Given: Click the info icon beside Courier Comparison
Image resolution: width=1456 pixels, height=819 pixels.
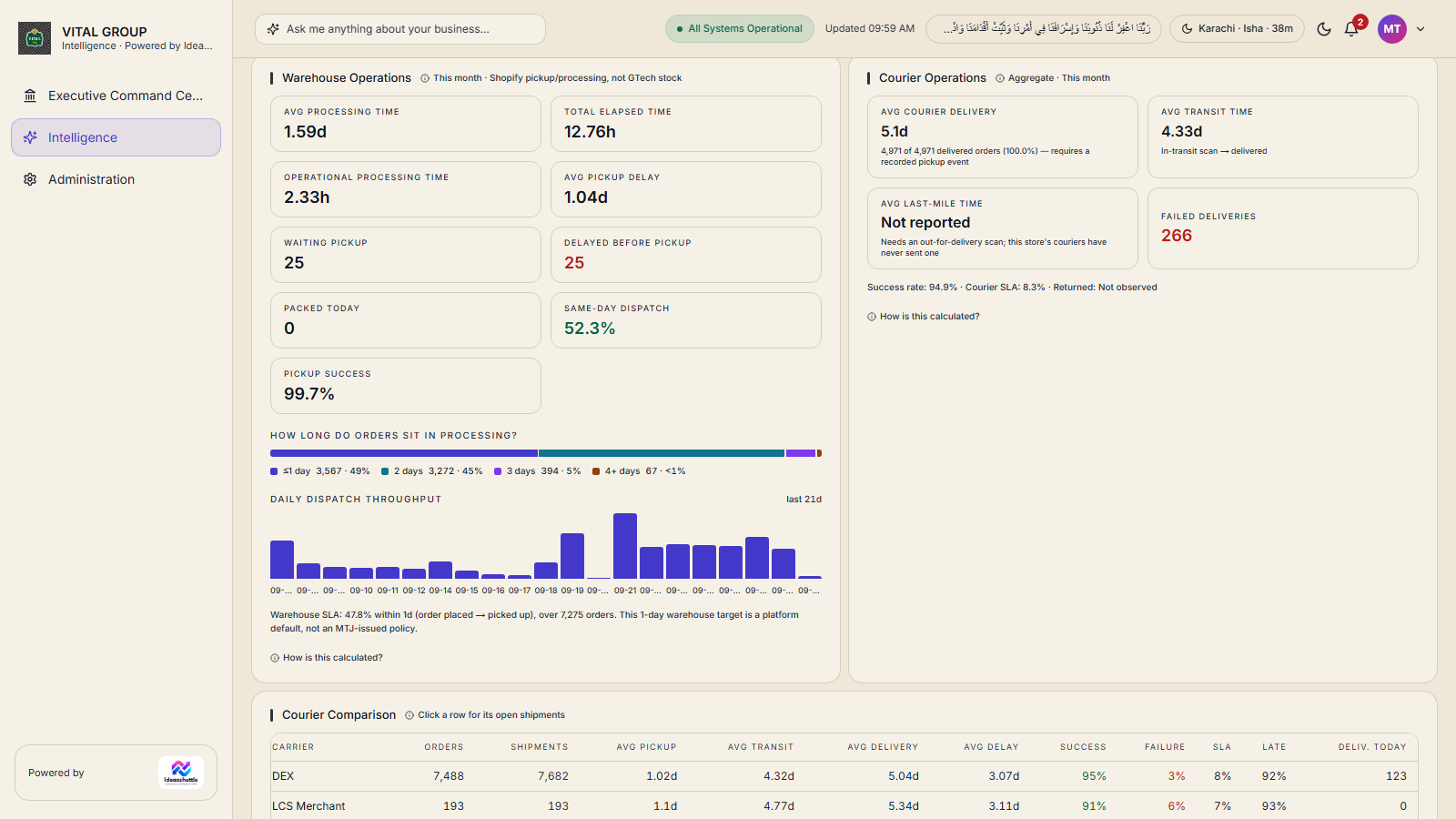Looking at the screenshot, I should coord(409,715).
